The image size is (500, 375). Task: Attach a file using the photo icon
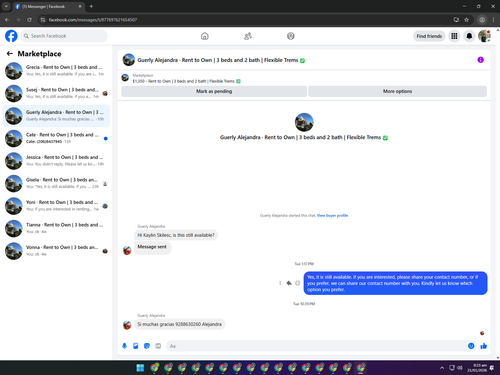click(x=136, y=346)
